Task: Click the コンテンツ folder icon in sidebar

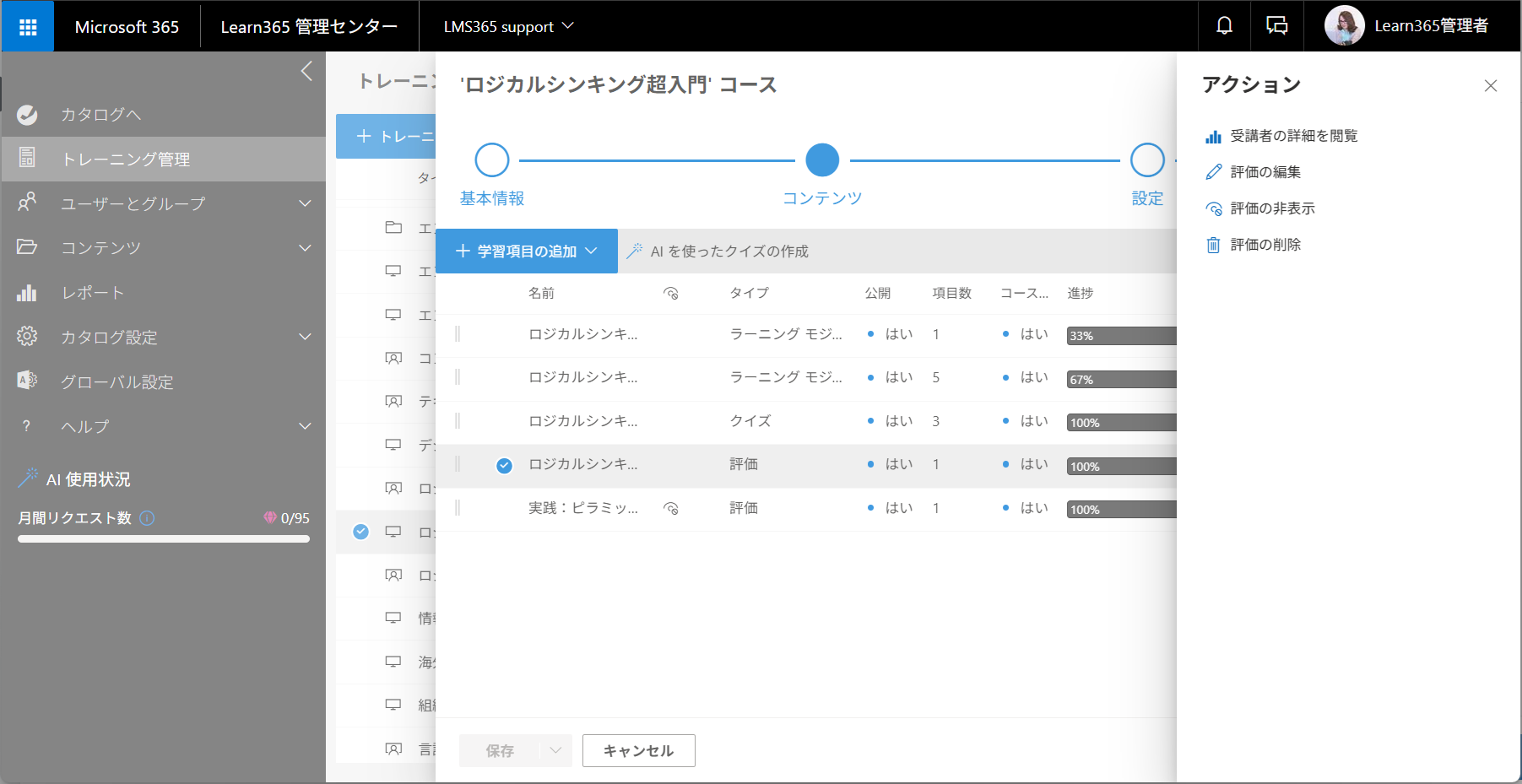Action: pyautogui.click(x=27, y=246)
